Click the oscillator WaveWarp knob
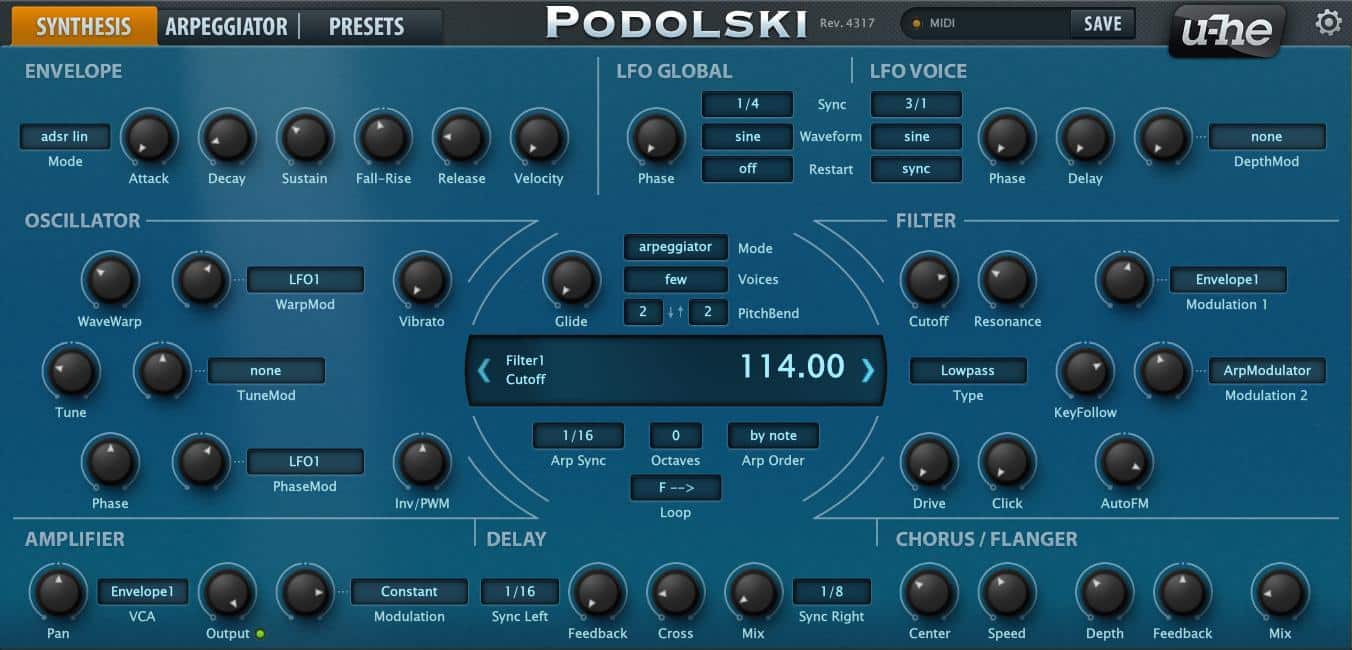 (110, 280)
